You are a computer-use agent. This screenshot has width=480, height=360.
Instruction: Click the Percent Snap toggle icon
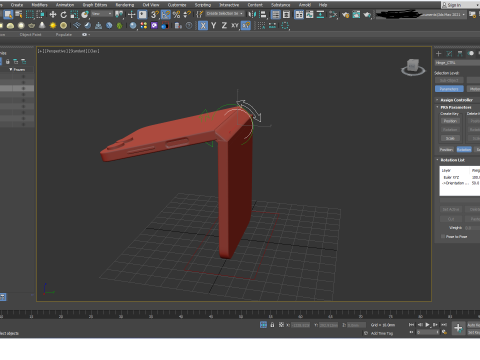[x=176, y=15]
